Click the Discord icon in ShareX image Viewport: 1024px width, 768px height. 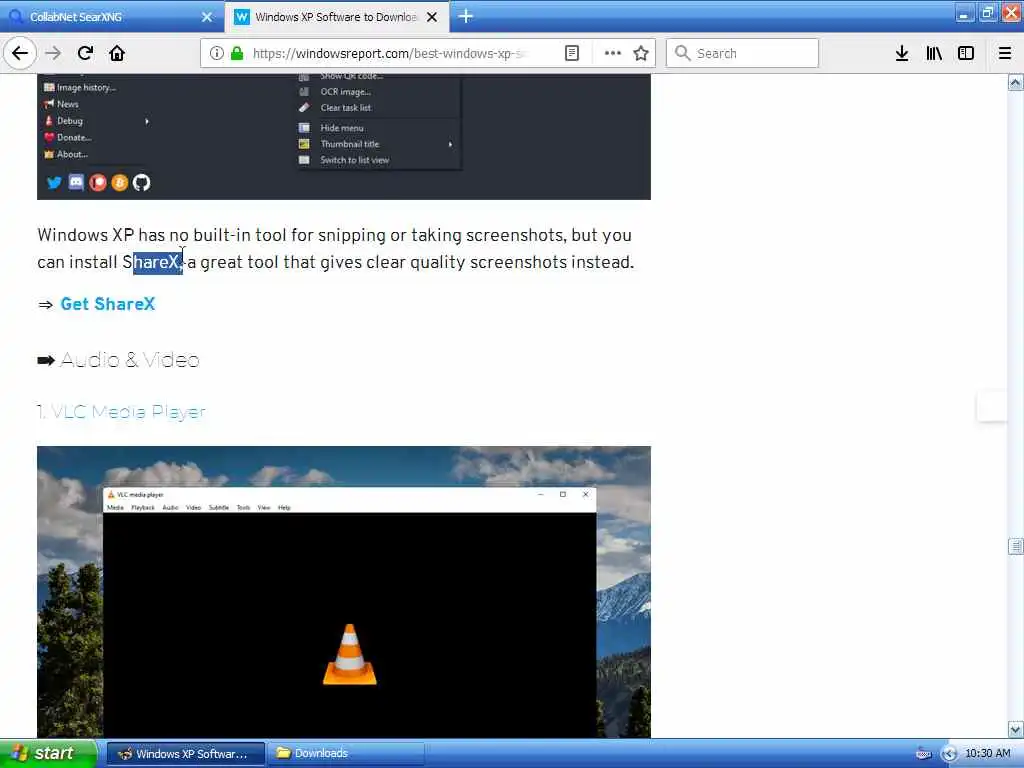click(76, 182)
